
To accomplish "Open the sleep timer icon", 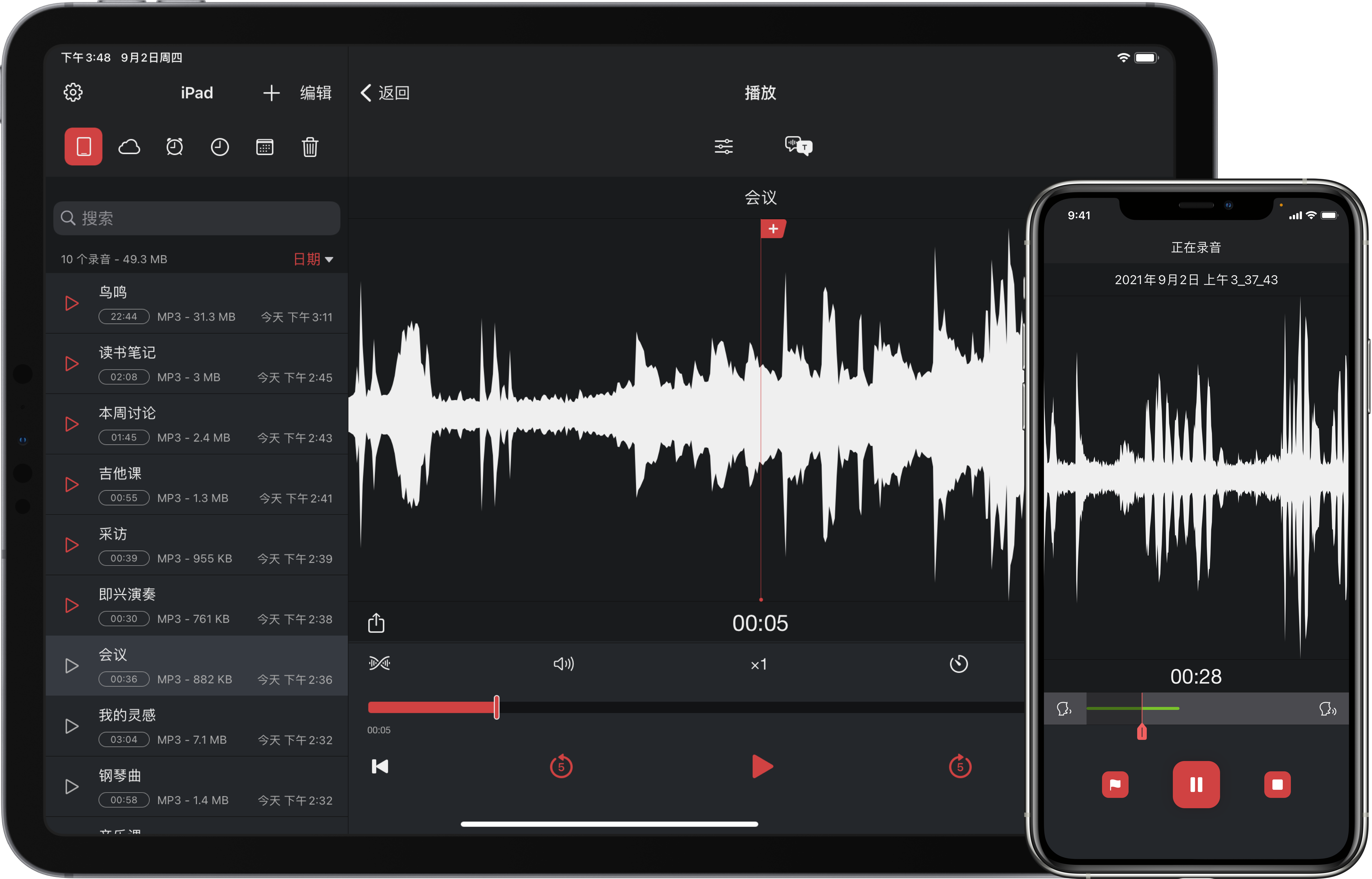I will [x=959, y=664].
